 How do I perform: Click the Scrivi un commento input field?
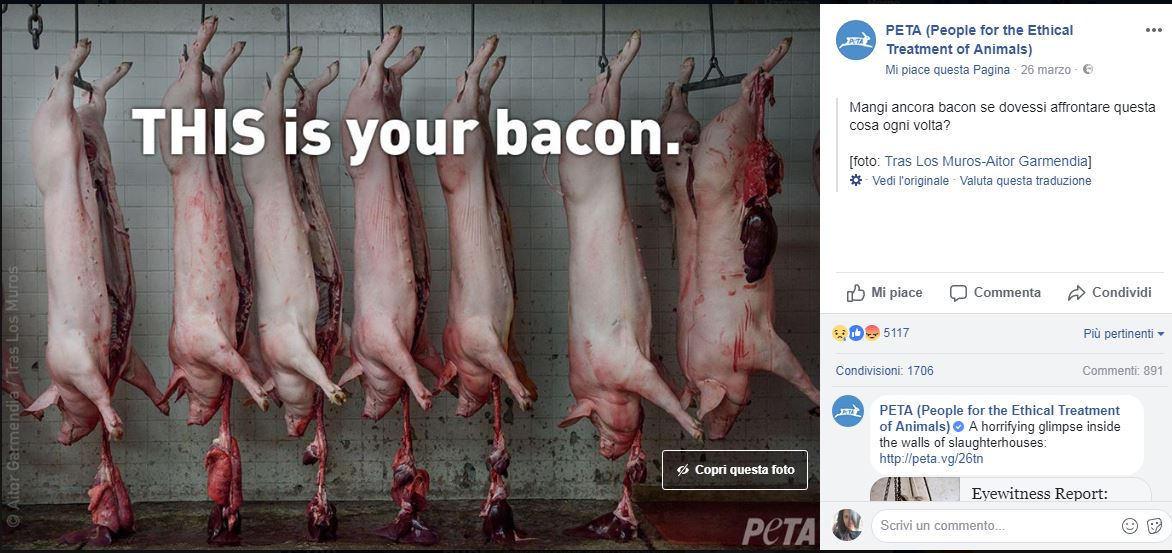tap(990, 526)
